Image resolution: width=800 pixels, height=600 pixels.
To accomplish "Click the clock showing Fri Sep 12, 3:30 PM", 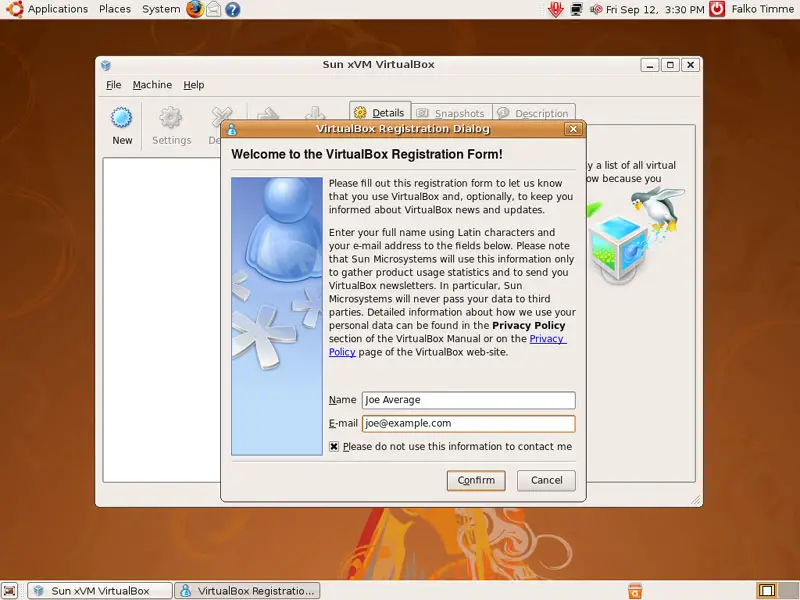I will pyautogui.click(x=655, y=9).
